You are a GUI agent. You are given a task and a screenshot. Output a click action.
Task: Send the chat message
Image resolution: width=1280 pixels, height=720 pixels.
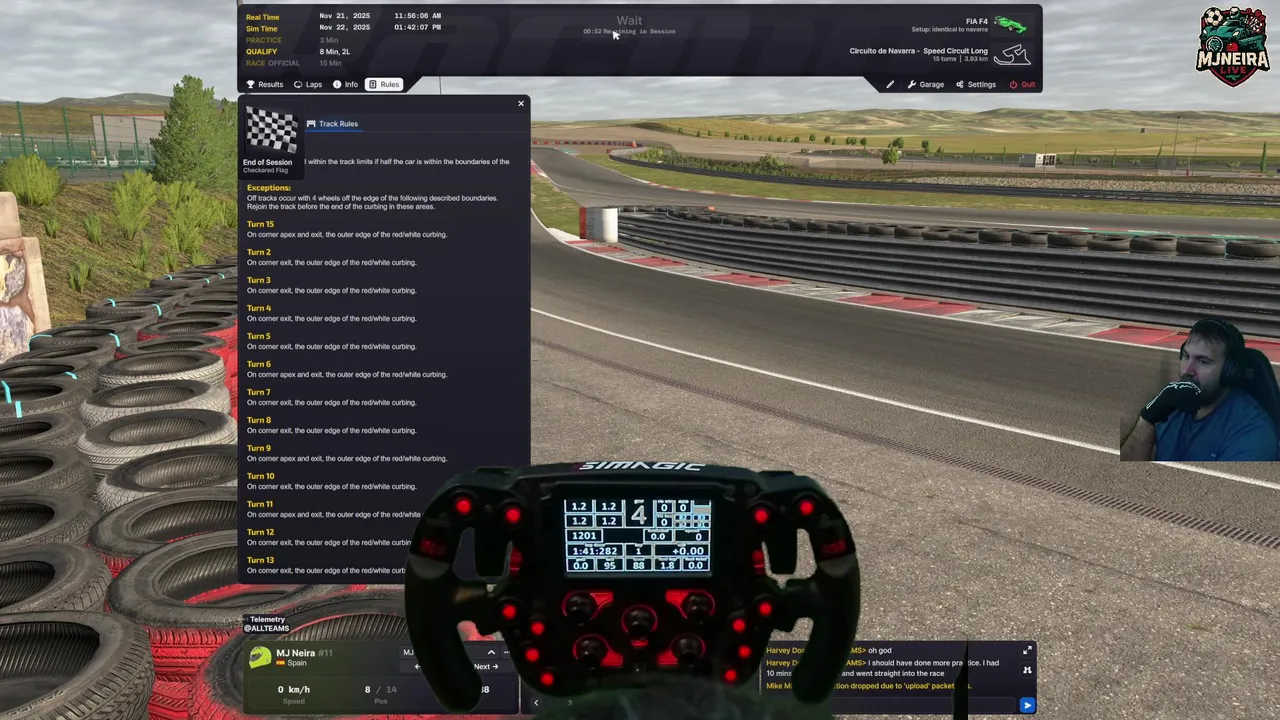click(x=1027, y=705)
